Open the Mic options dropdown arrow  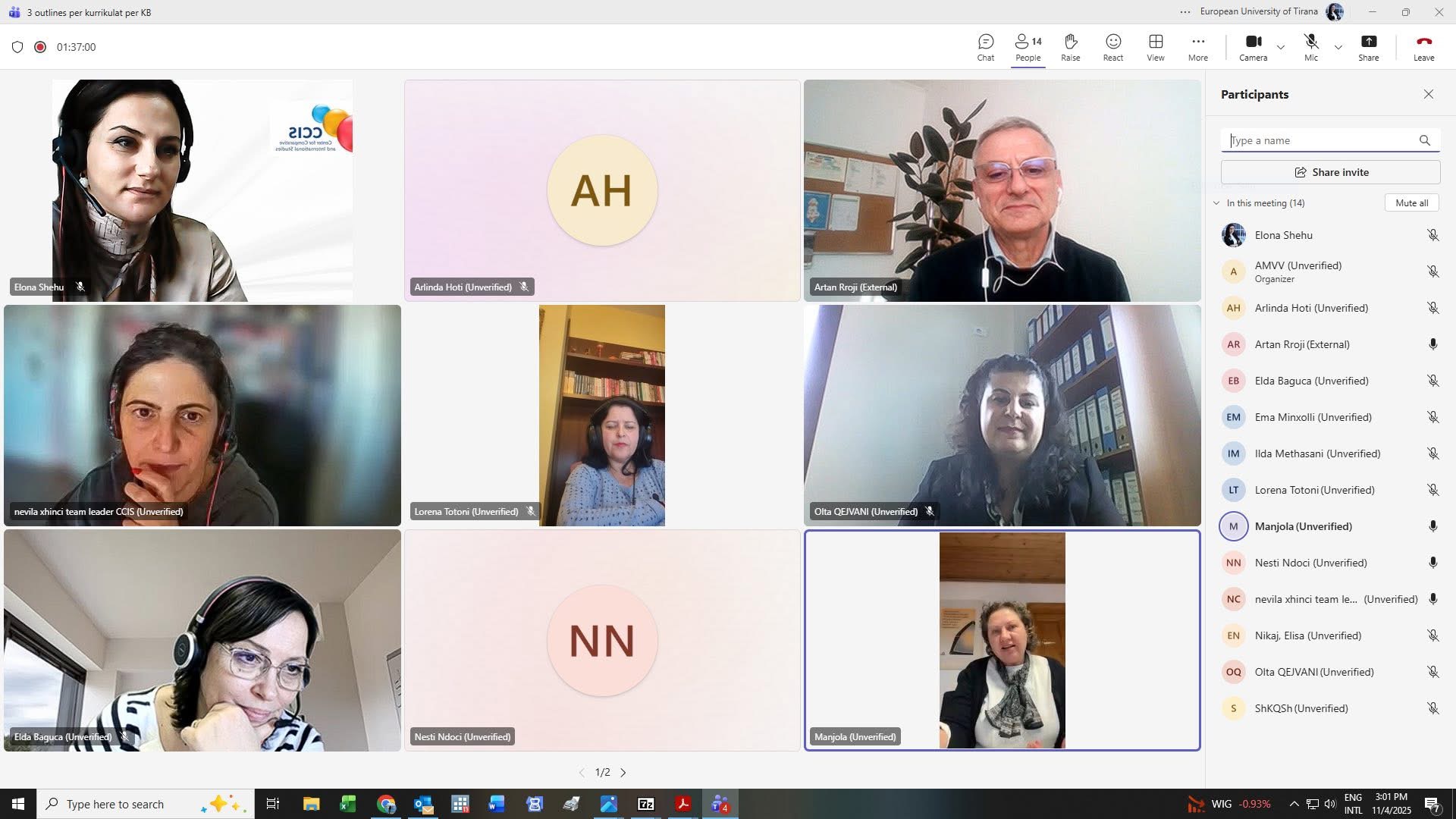pos(1338,47)
